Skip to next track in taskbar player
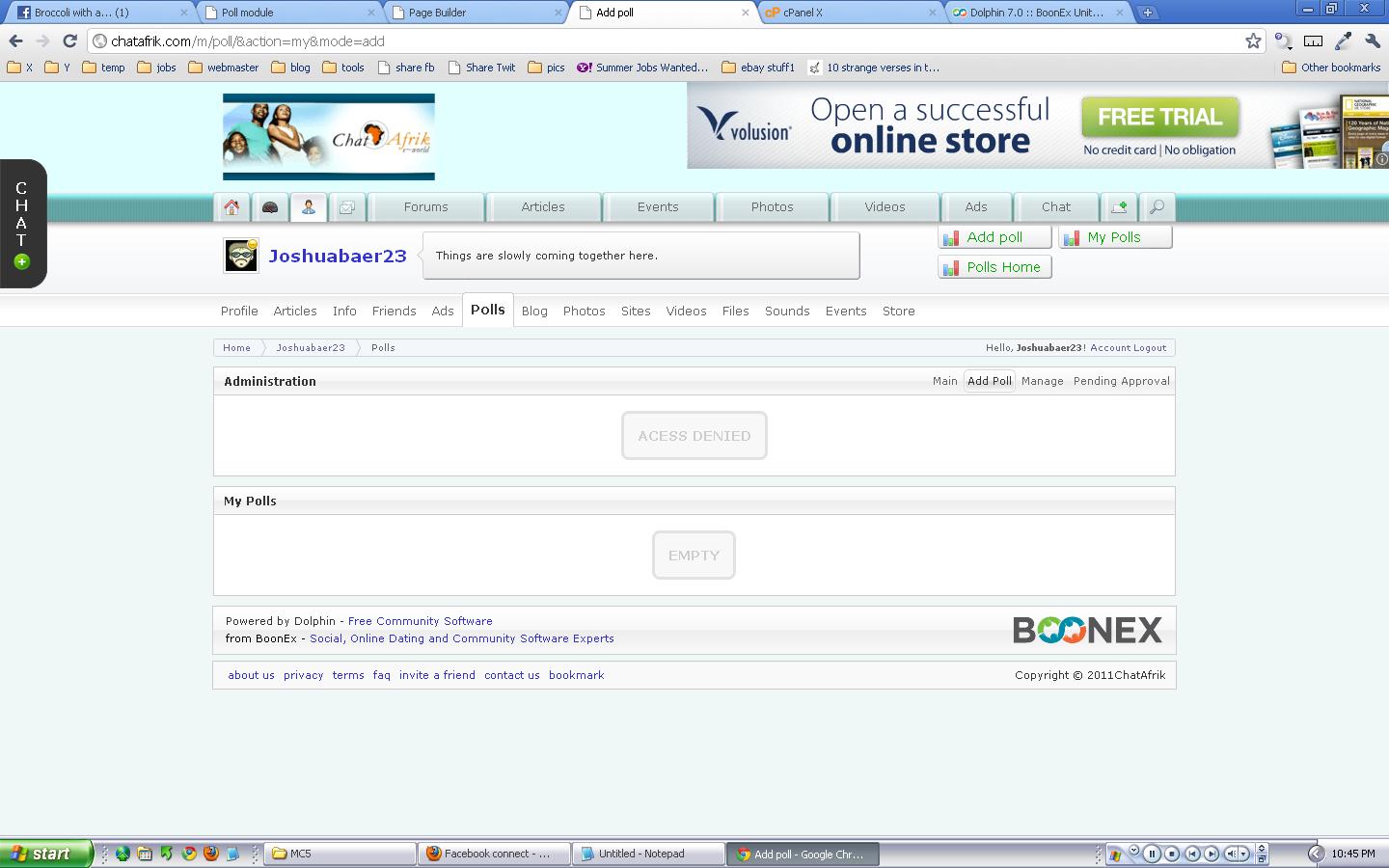This screenshot has height=868, width=1389. click(x=1212, y=854)
